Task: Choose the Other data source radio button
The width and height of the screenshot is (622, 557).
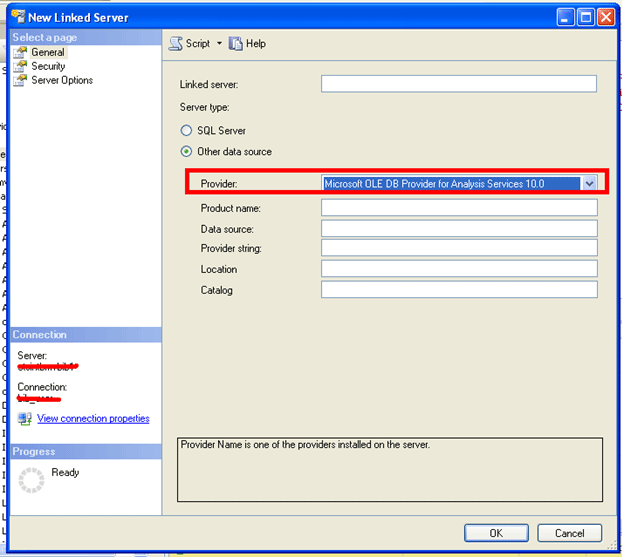Action: click(186, 152)
